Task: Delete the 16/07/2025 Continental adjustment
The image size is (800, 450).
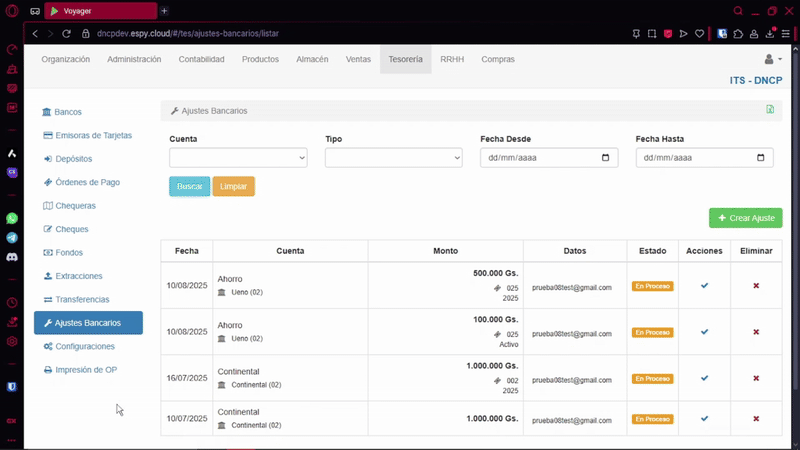Action: point(756,378)
